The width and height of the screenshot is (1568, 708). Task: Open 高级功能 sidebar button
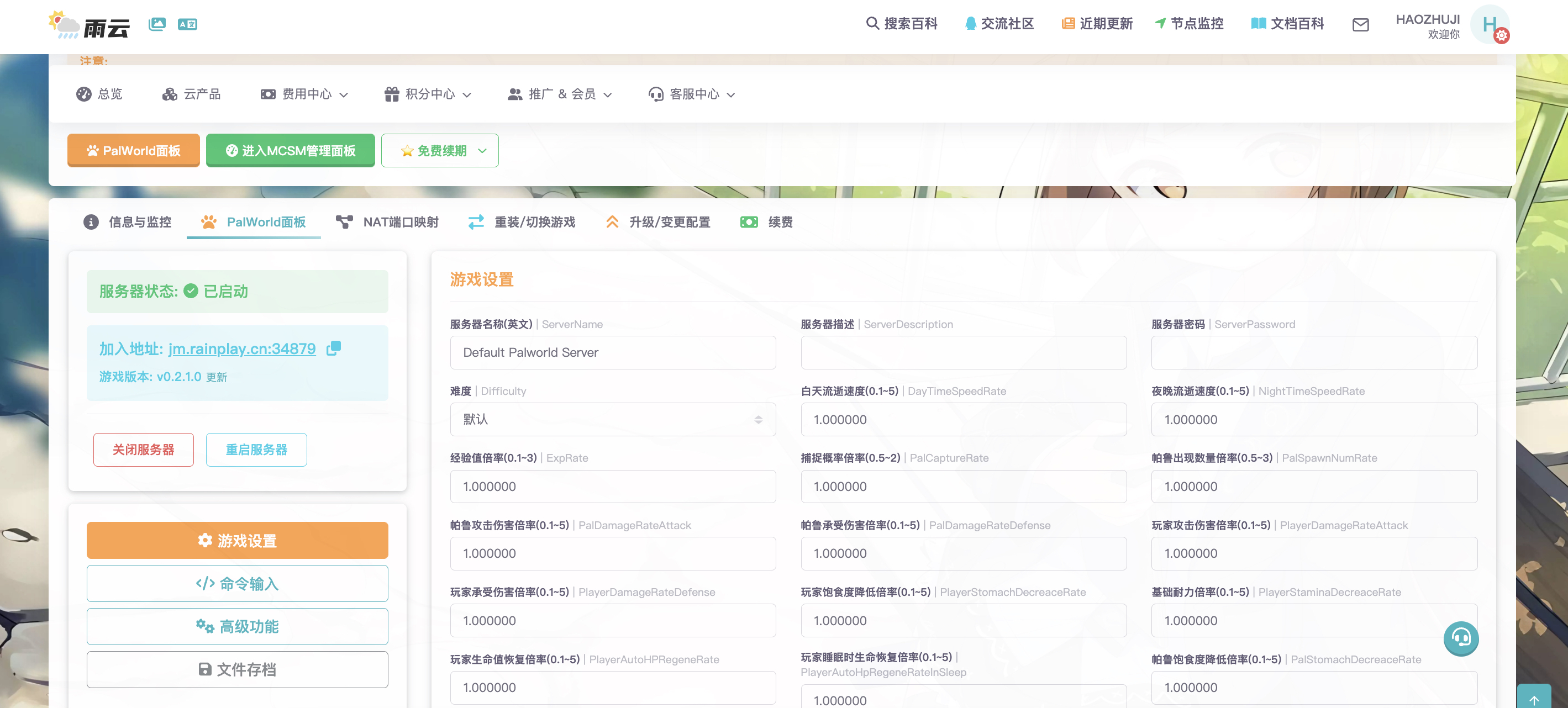click(x=238, y=626)
